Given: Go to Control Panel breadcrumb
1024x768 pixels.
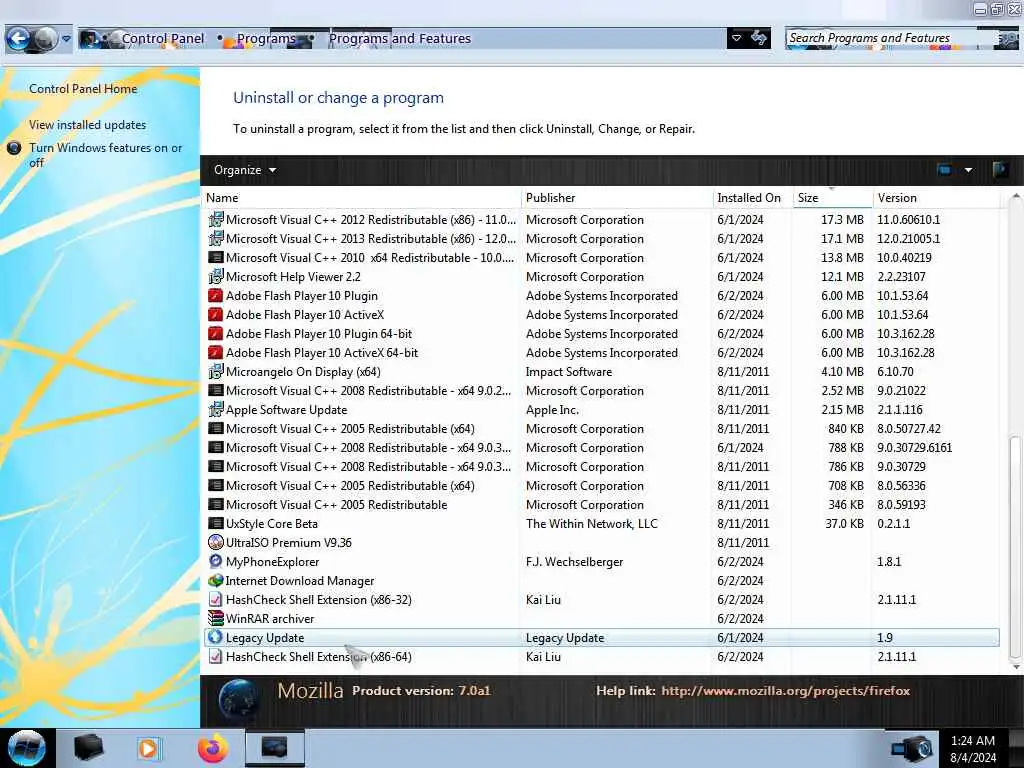Looking at the screenshot, I should click(x=163, y=39).
